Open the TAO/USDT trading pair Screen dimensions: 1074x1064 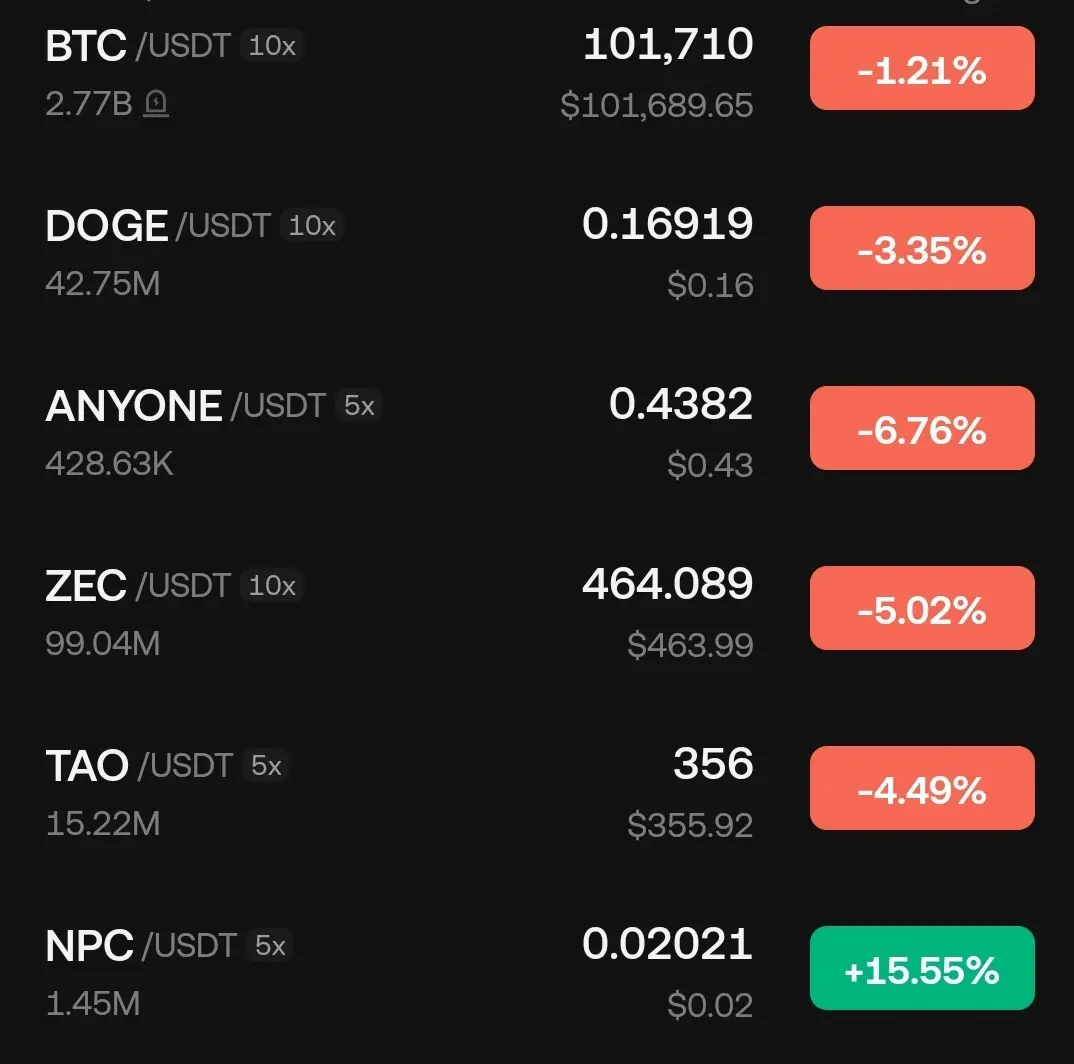pyautogui.click(x=537, y=790)
